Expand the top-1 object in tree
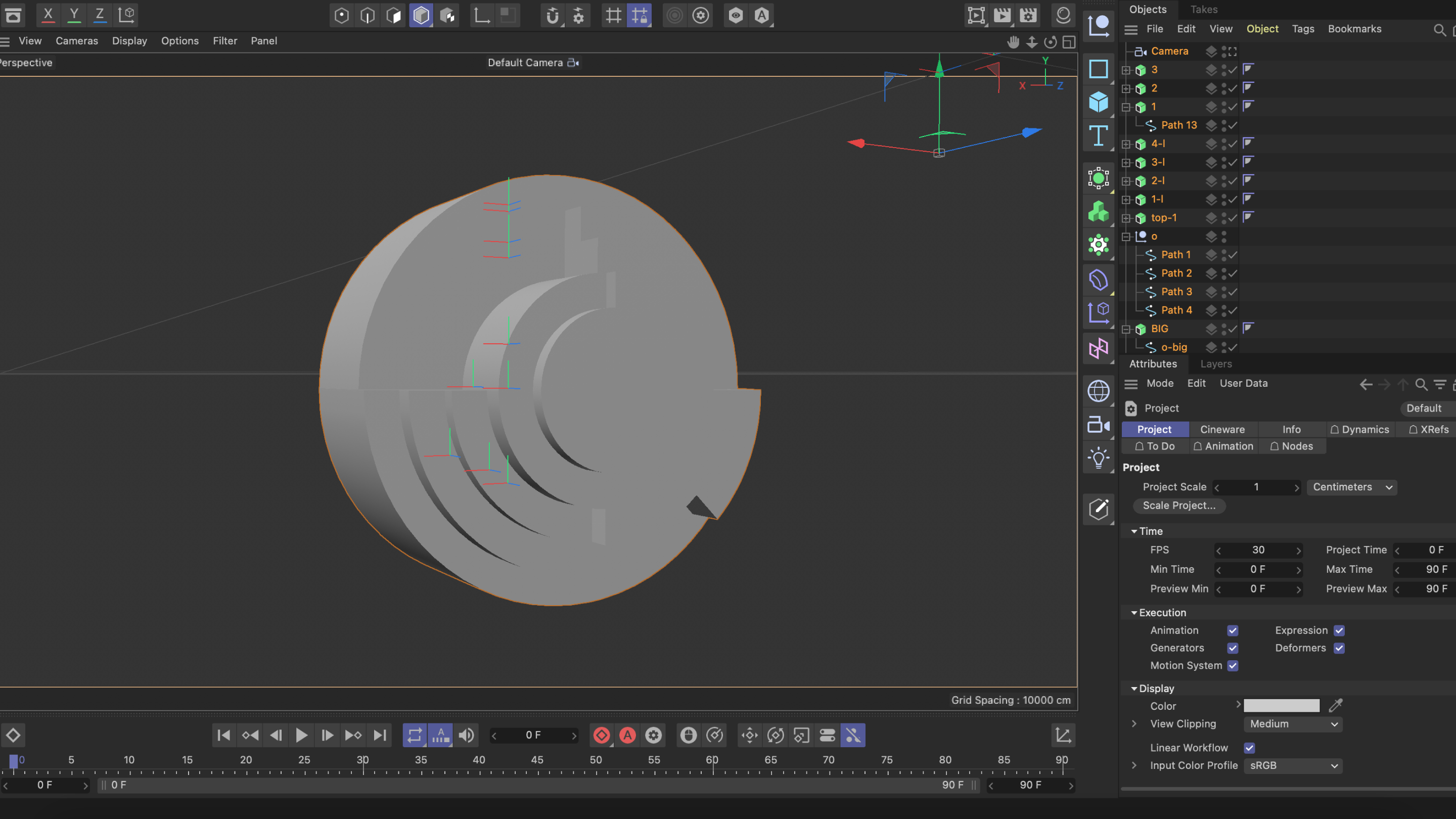Image resolution: width=1456 pixels, height=819 pixels. click(1126, 218)
